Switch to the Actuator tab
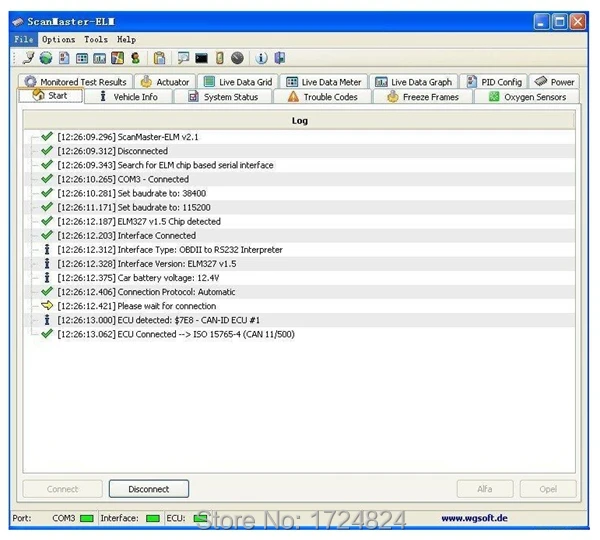Image resolution: width=600 pixels, height=540 pixels. [165, 82]
